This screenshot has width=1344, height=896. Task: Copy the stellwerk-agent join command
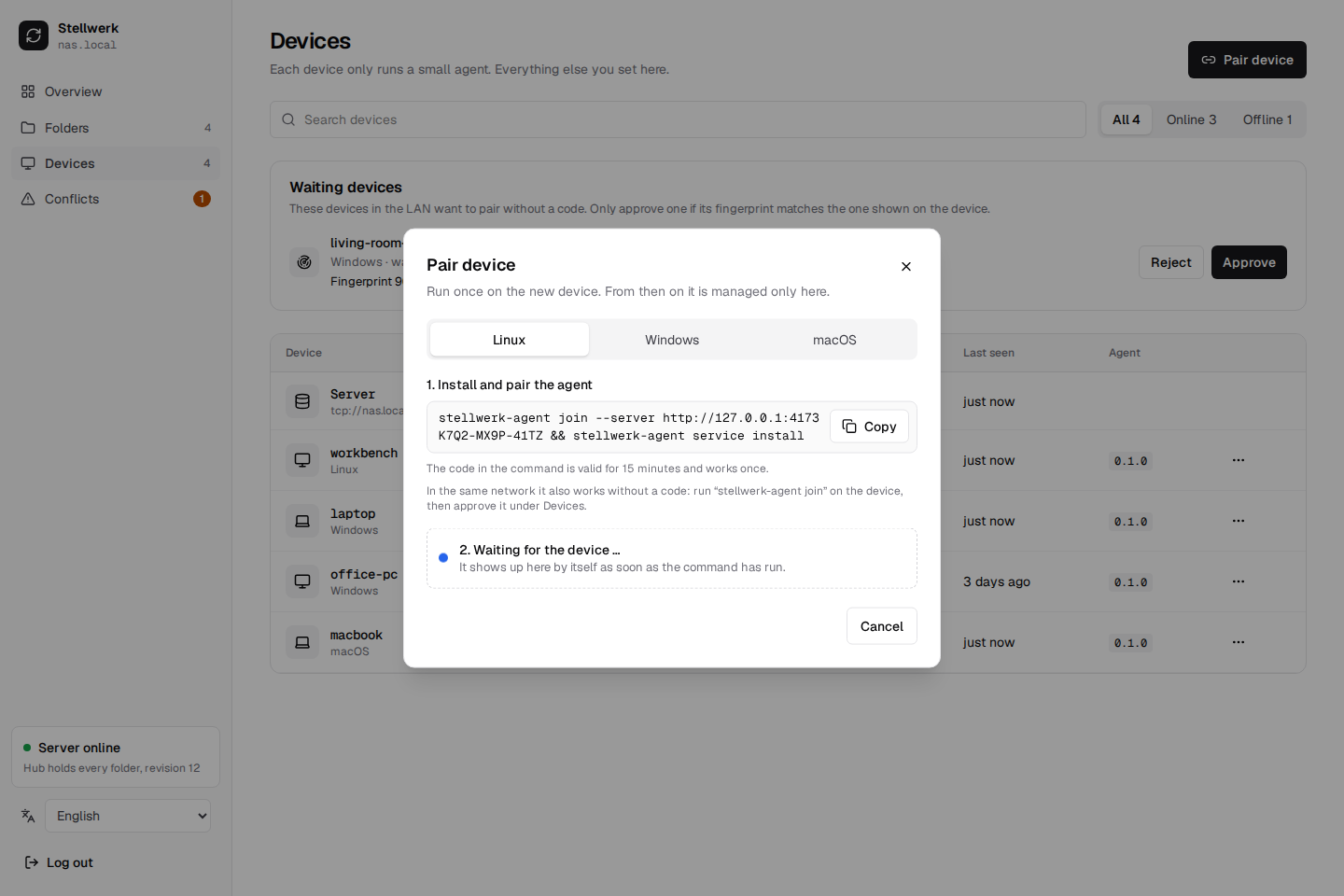(869, 427)
